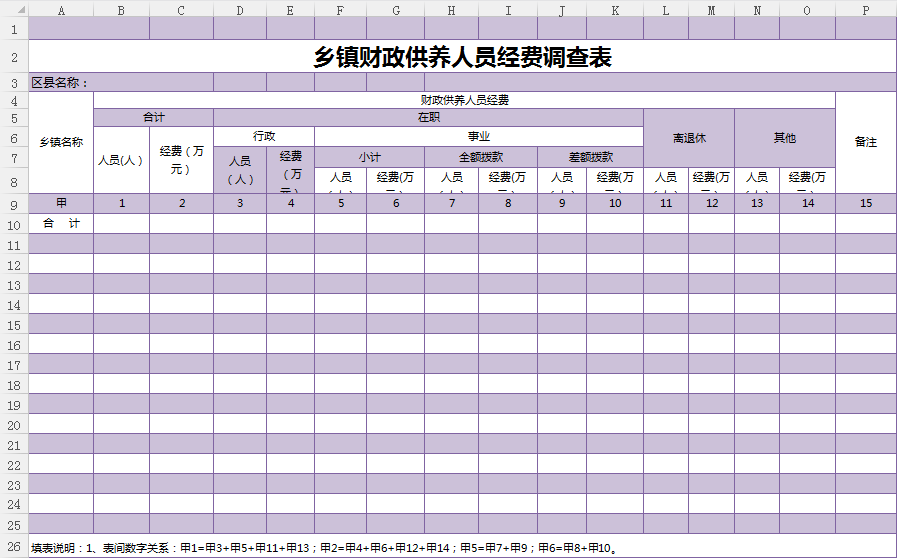897x558 pixels.
Task: Click column header H
Action: click(x=451, y=10)
